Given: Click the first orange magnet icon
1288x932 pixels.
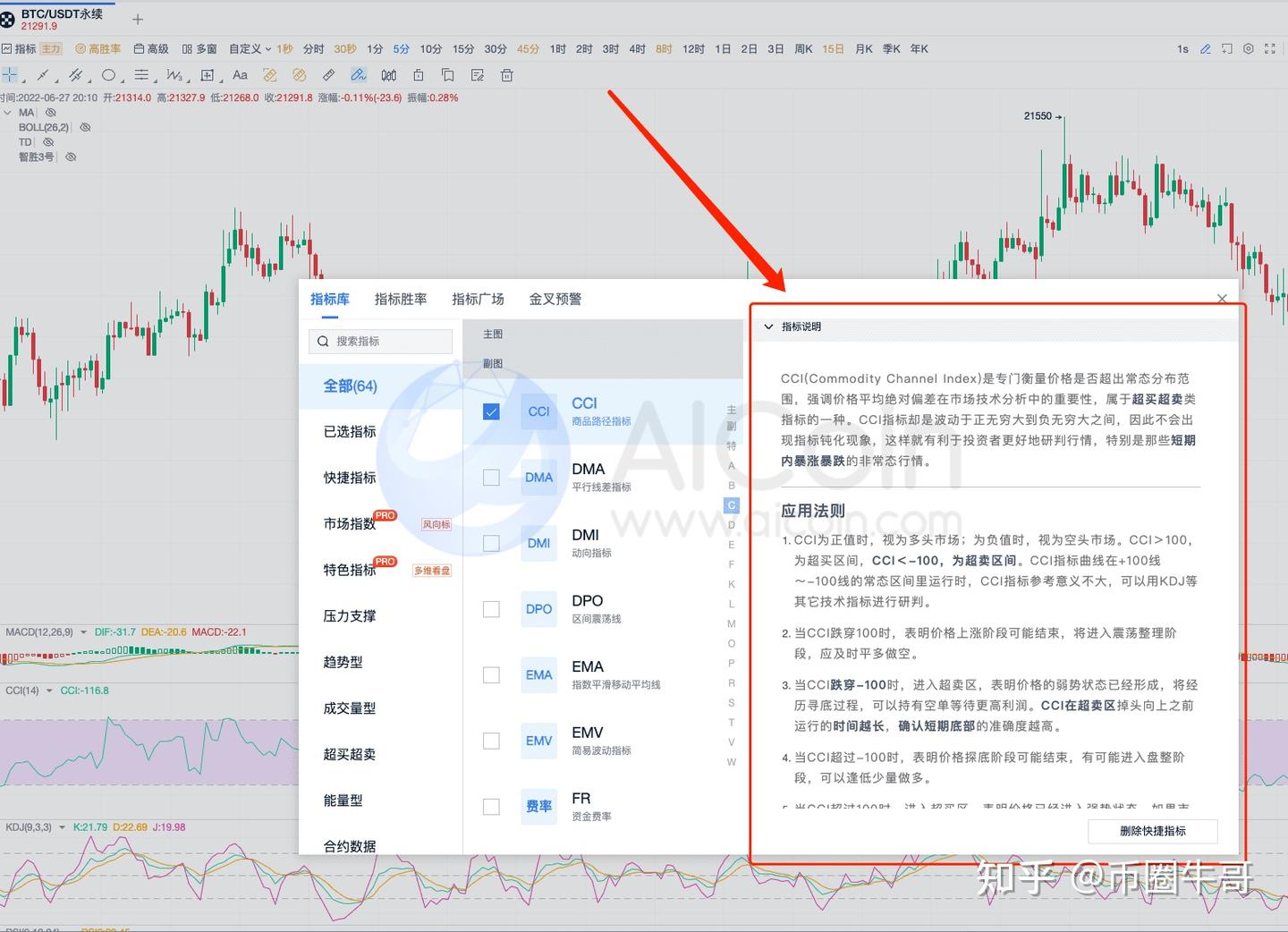Looking at the screenshot, I should (x=269, y=75).
